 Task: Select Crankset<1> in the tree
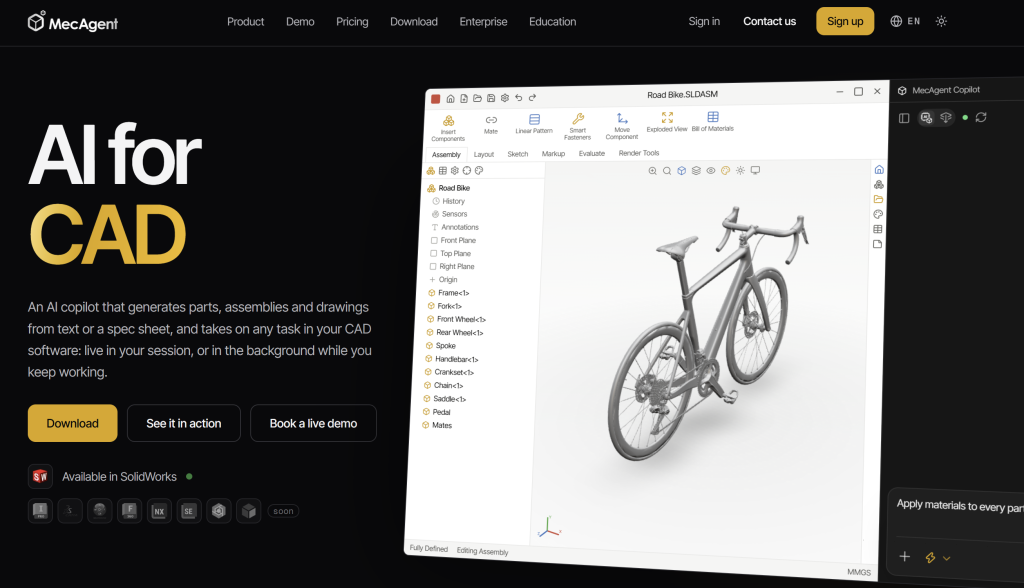pyautogui.click(x=449, y=372)
